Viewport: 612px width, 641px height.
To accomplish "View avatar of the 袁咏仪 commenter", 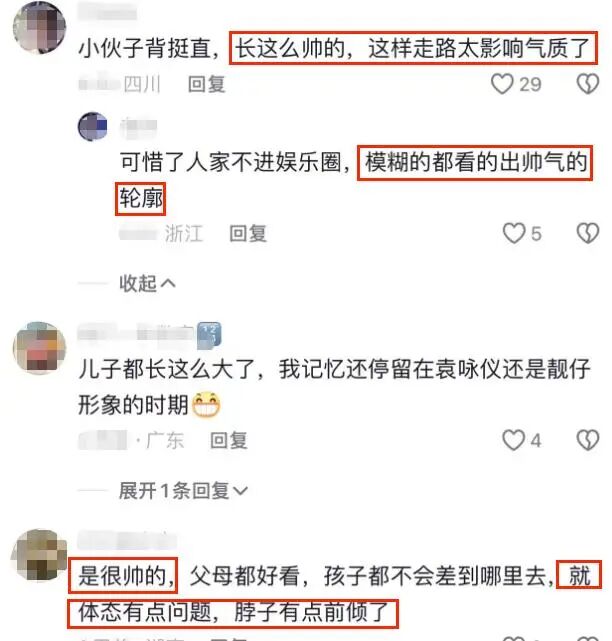I will point(40,348).
